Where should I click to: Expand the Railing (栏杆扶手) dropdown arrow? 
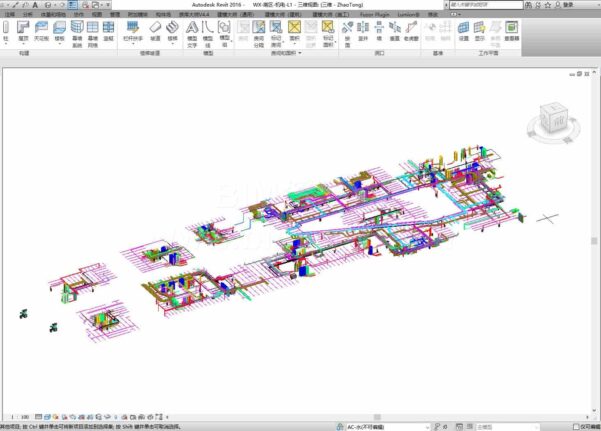pos(133,44)
